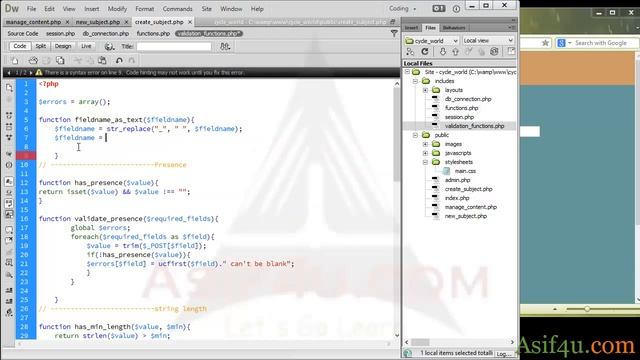Click the syntax error warning triangle icon

click(x=39, y=72)
